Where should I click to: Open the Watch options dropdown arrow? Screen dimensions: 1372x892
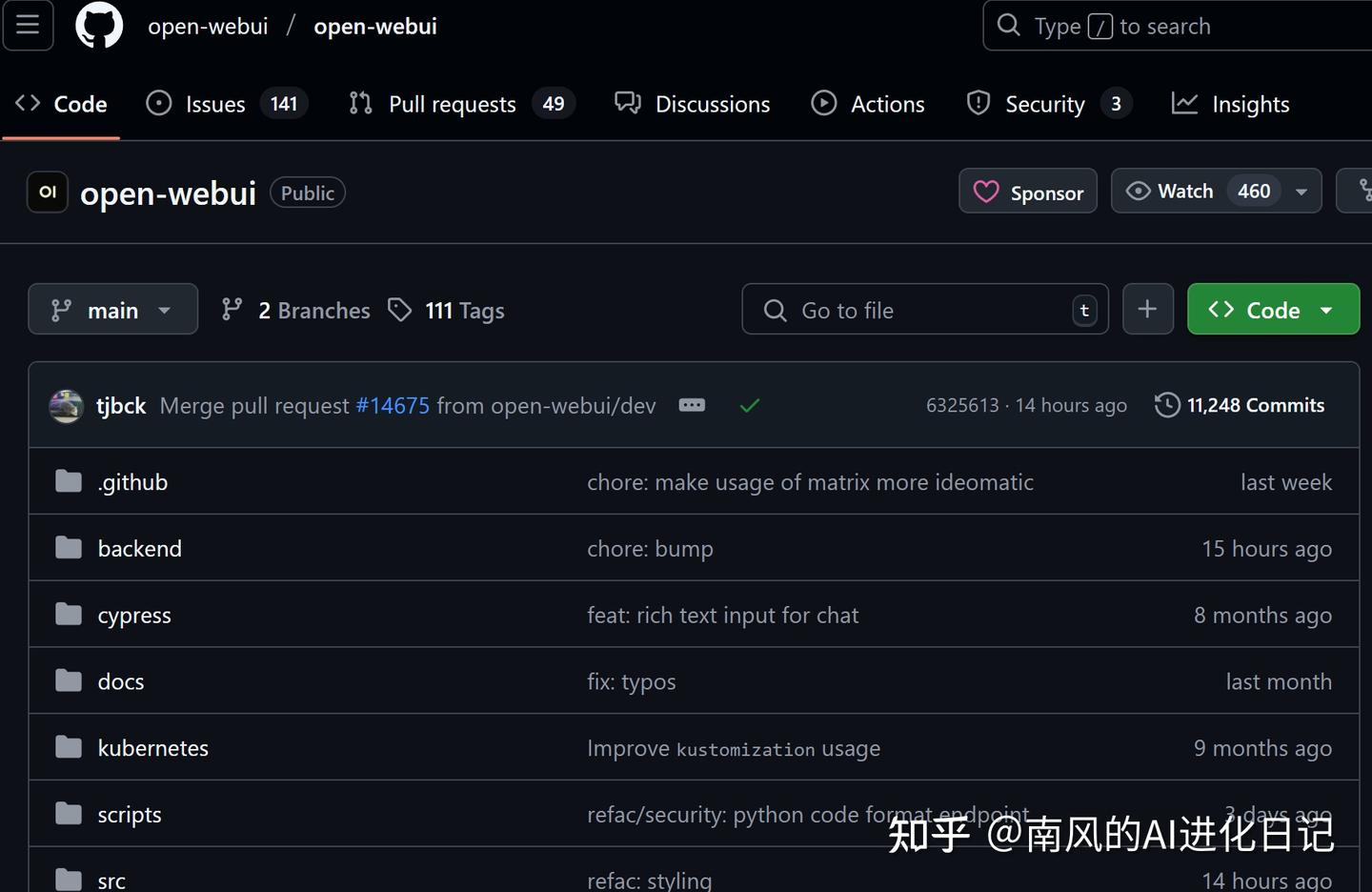(x=1301, y=191)
